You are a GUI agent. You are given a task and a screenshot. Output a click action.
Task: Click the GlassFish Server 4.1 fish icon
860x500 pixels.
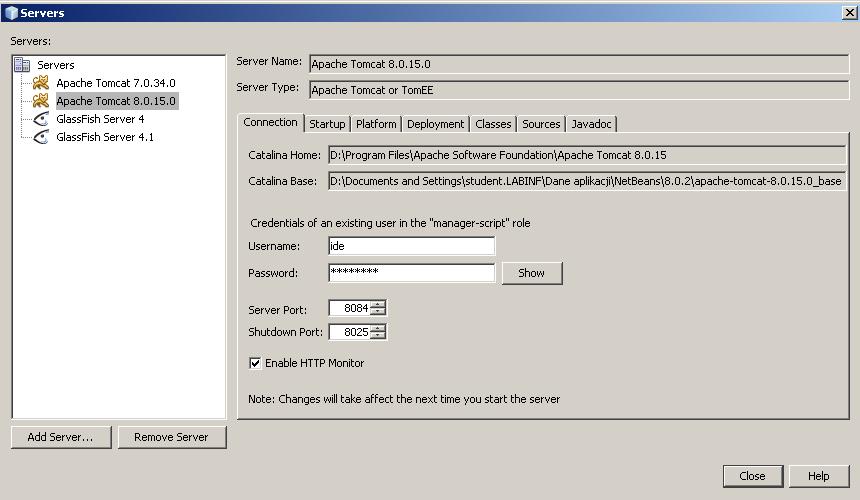tap(41, 137)
